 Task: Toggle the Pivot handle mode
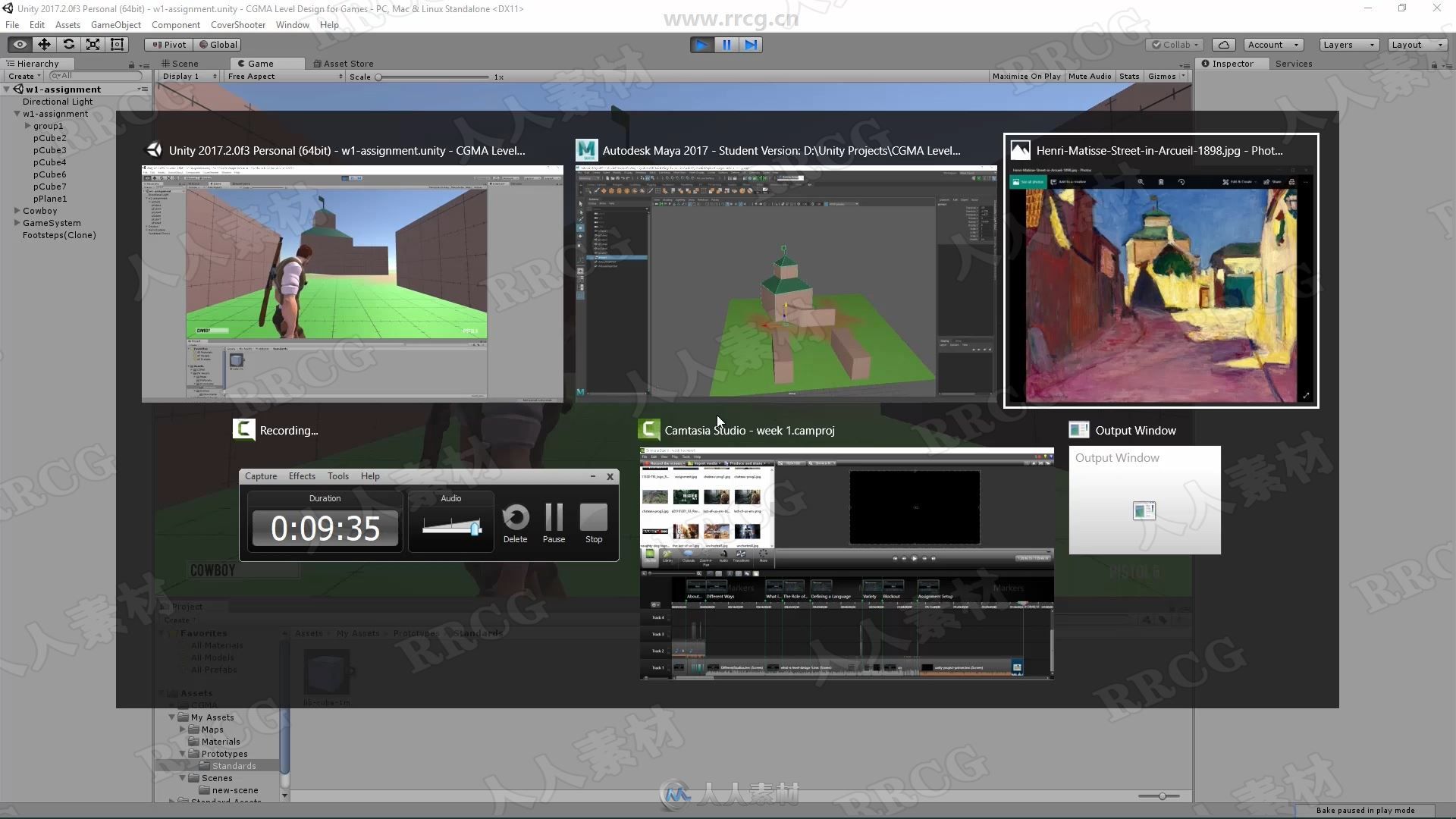click(168, 45)
